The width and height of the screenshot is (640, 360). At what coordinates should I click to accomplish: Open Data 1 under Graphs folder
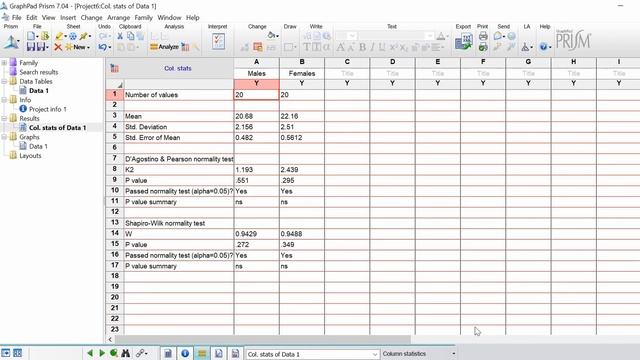click(38, 147)
